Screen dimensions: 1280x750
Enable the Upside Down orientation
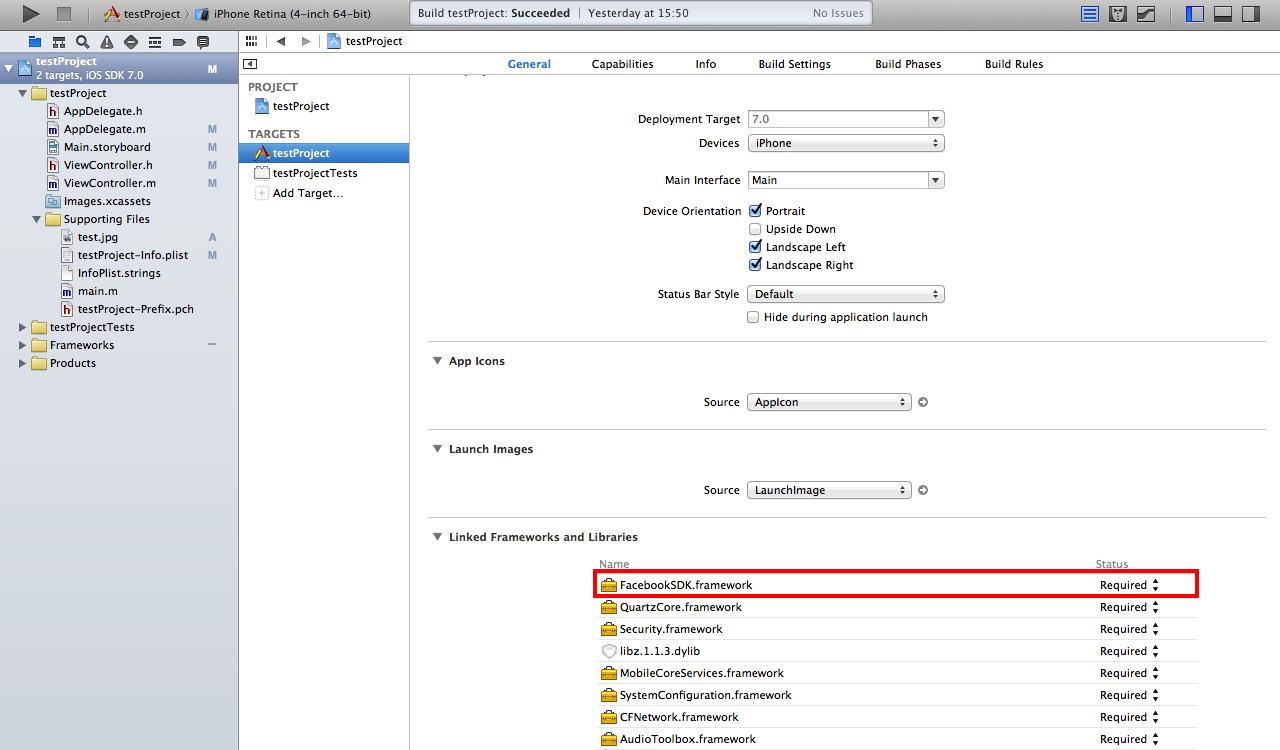click(755, 229)
